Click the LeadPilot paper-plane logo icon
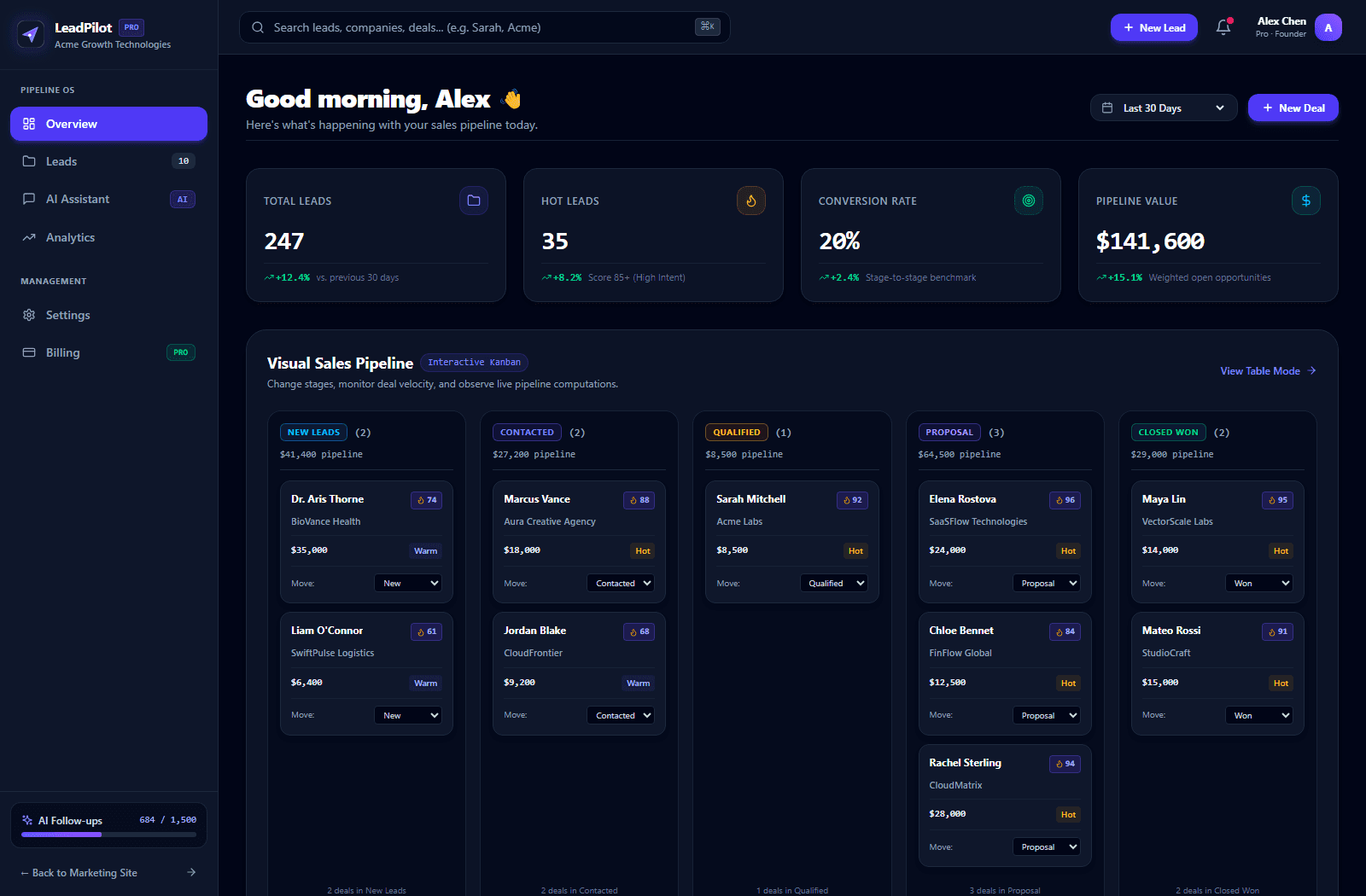The width and height of the screenshot is (1366, 896). coord(31,35)
